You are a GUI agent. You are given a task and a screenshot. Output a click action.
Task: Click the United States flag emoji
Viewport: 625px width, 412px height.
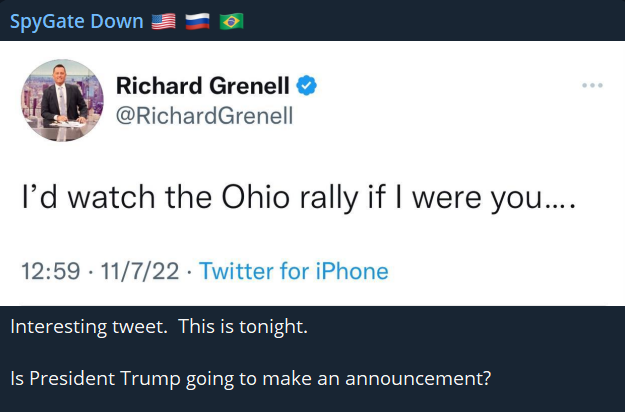(163, 21)
